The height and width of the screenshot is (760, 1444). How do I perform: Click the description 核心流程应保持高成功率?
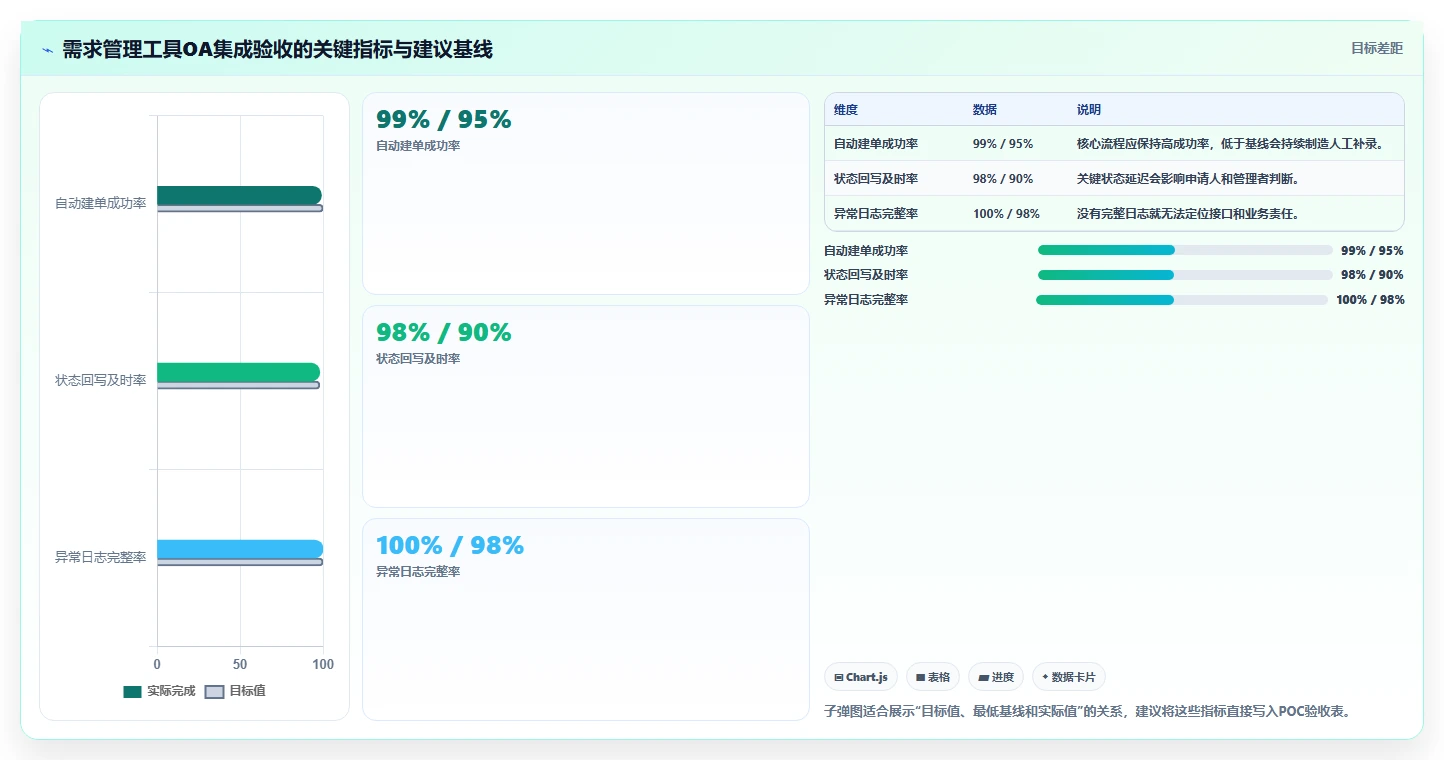pos(1230,144)
